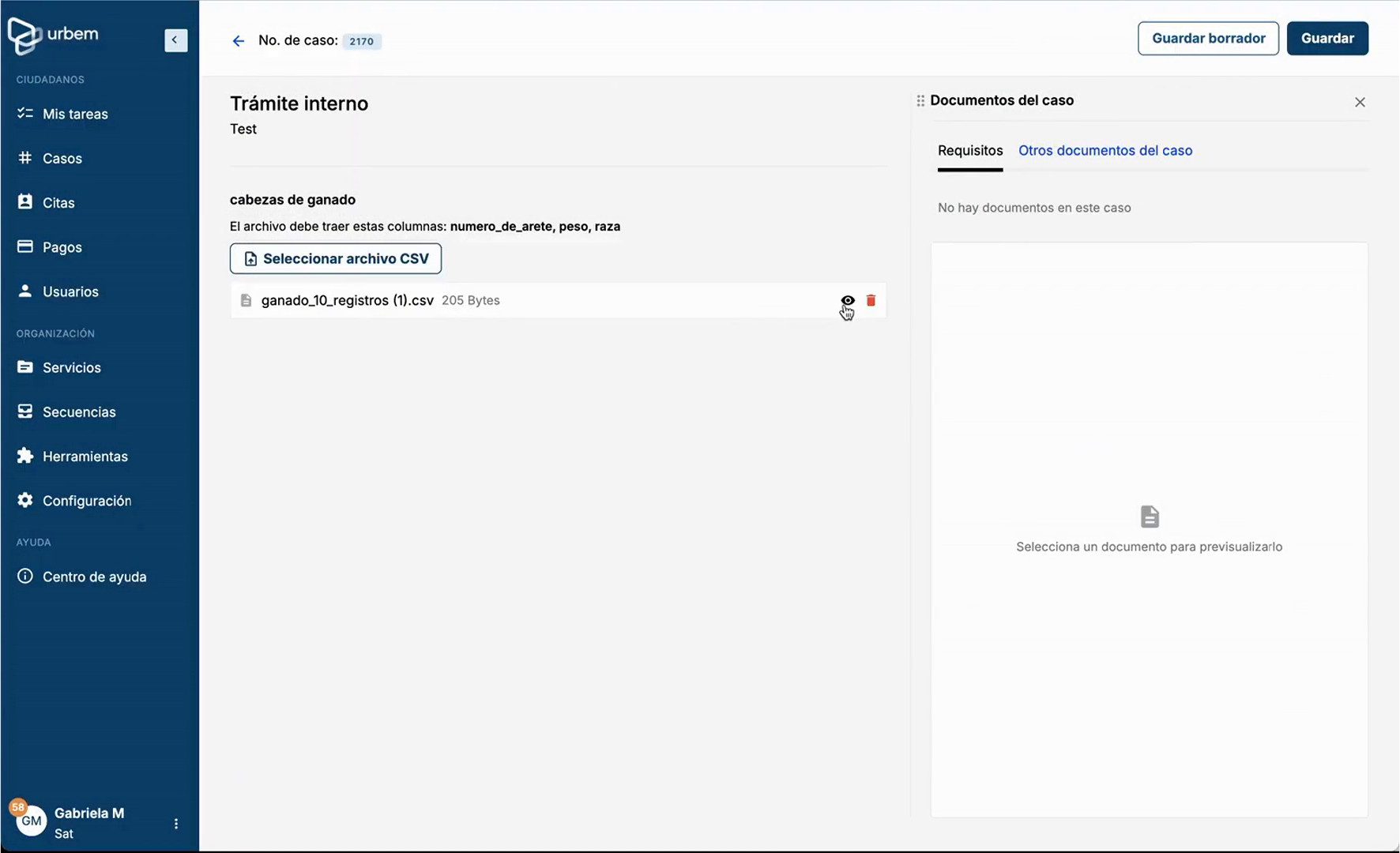Click Guardar borrador button
This screenshot has width=1400, height=853.
1208,38
